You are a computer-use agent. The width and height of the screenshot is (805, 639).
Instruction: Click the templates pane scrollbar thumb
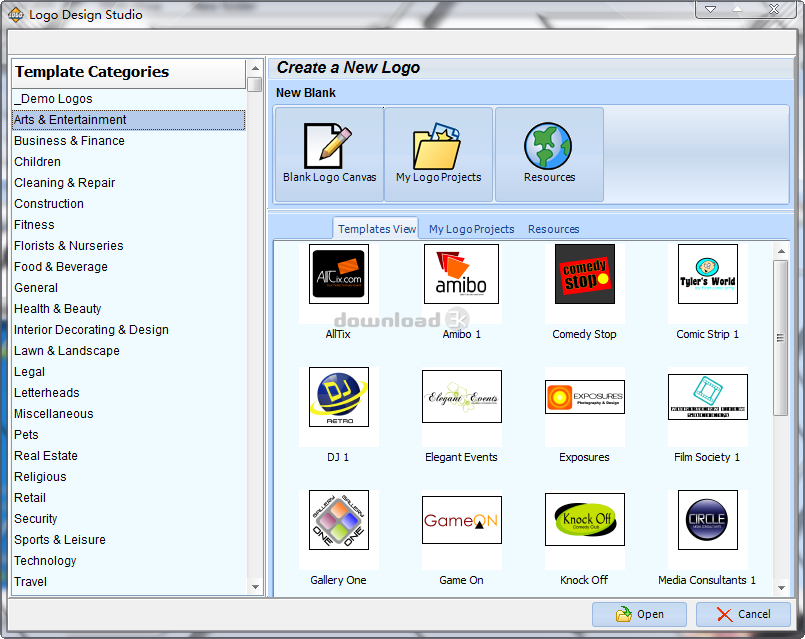(x=781, y=338)
